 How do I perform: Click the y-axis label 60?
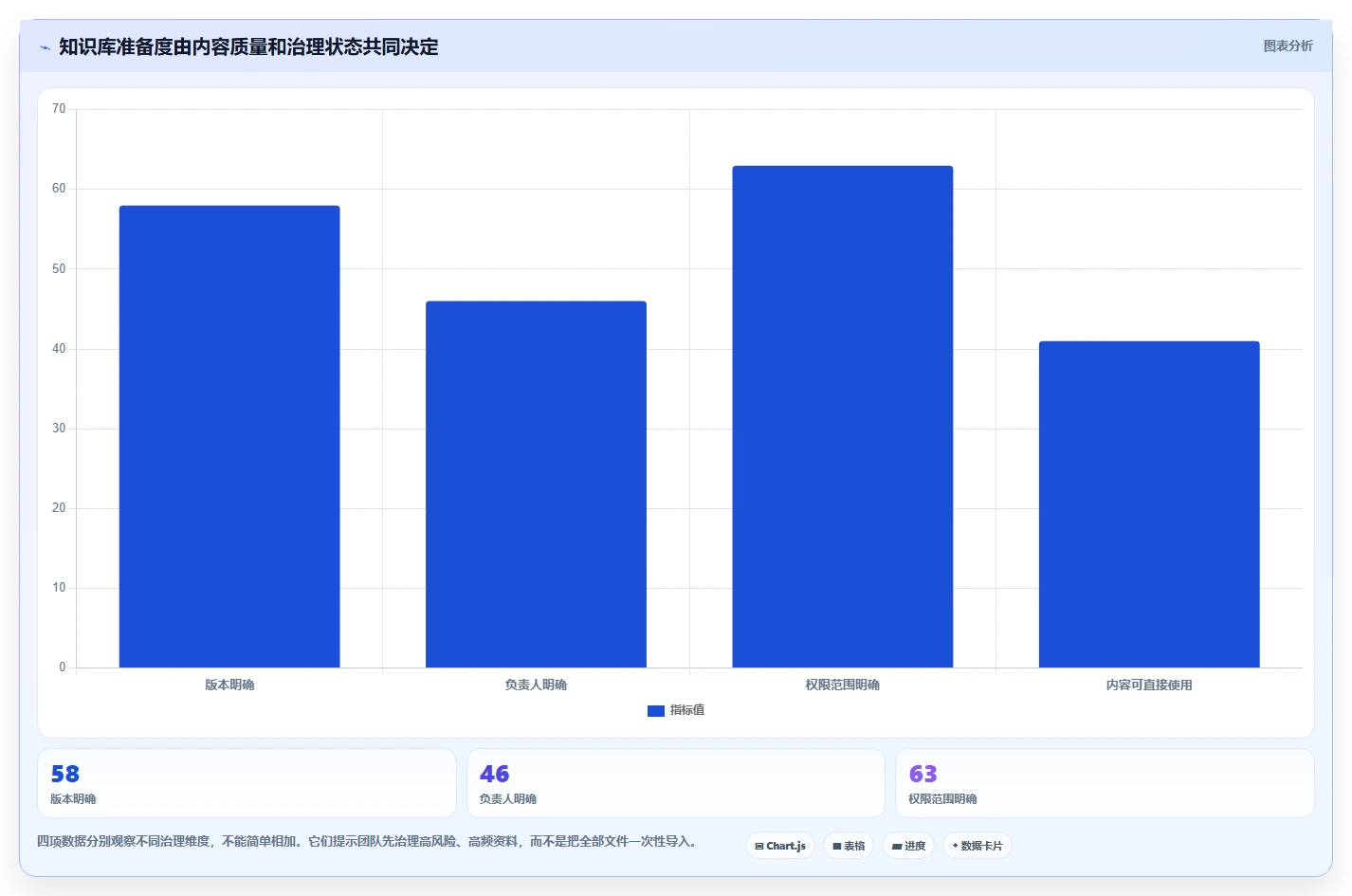pyautogui.click(x=59, y=189)
